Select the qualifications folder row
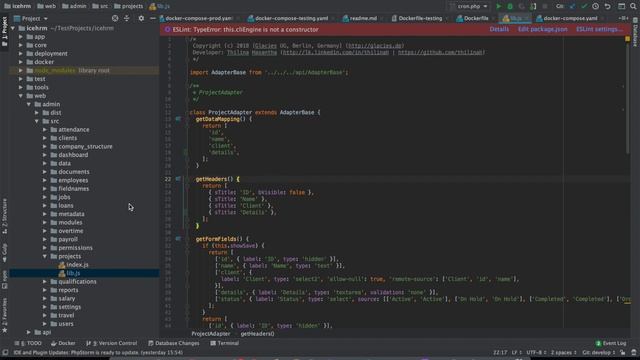The width and height of the screenshot is (640, 360). coord(84,282)
